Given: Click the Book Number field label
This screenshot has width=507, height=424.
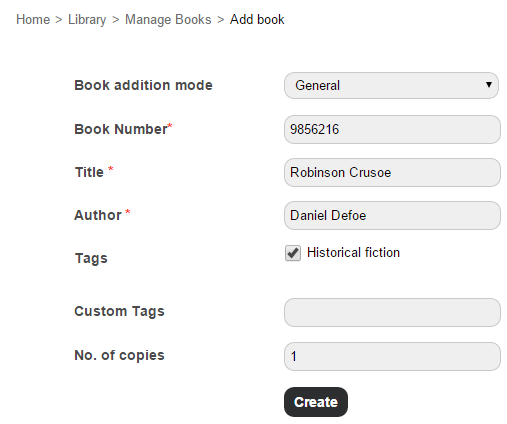Looking at the screenshot, I should coord(123,129).
